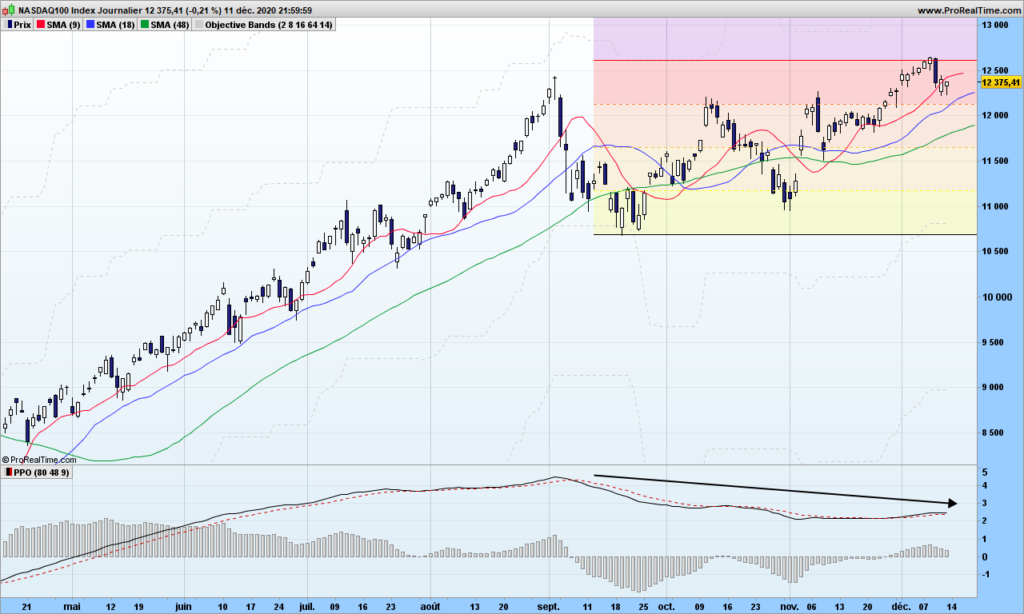Open the www.ProRealTime.com link
Viewport: 1024px width, 614px height.
[968, 10]
